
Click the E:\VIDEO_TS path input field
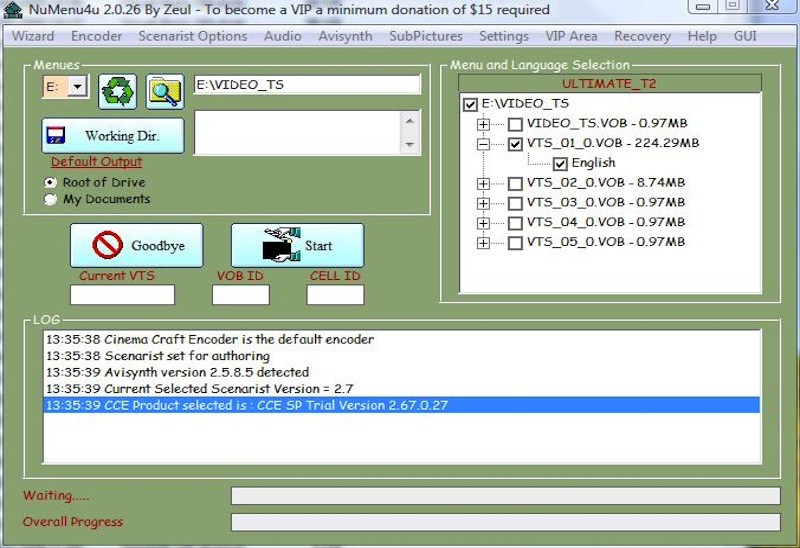306,85
